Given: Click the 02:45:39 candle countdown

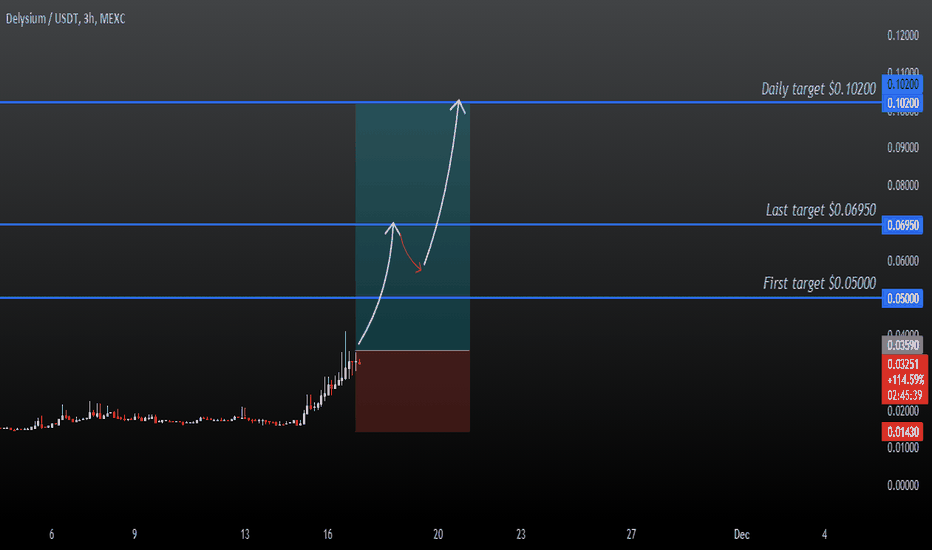Looking at the screenshot, I should (905, 395).
